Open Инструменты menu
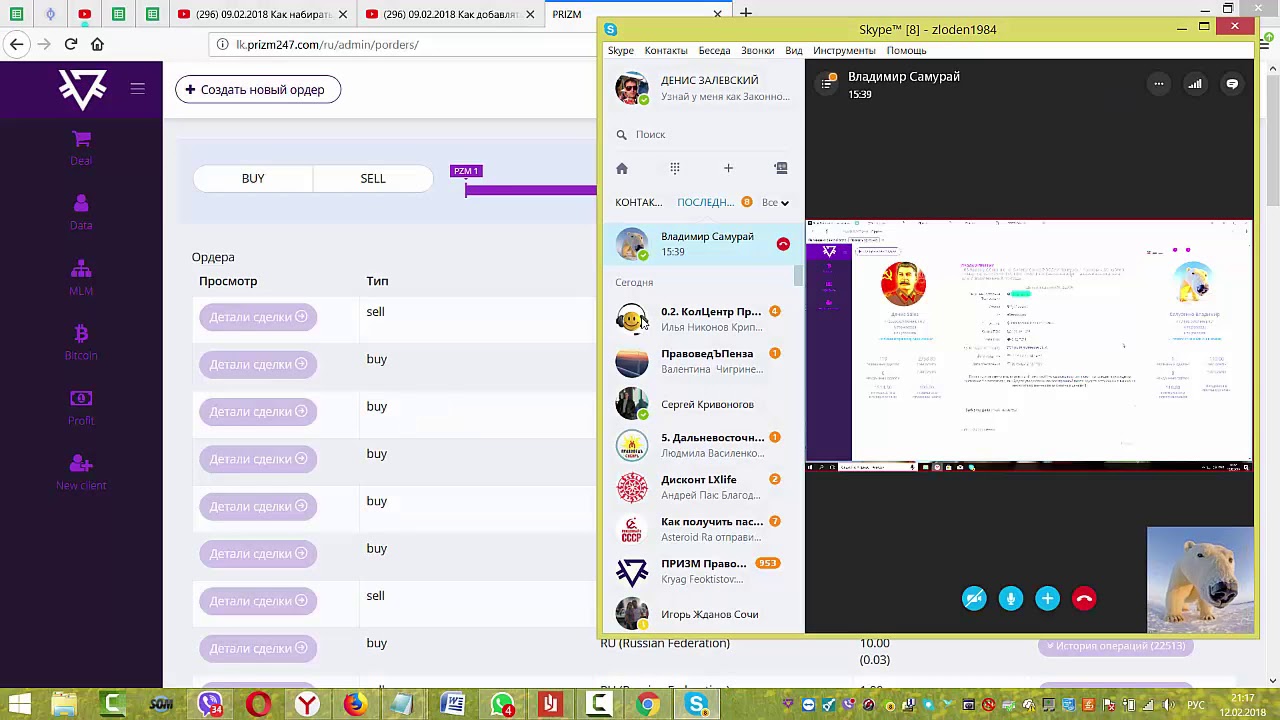 point(844,50)
